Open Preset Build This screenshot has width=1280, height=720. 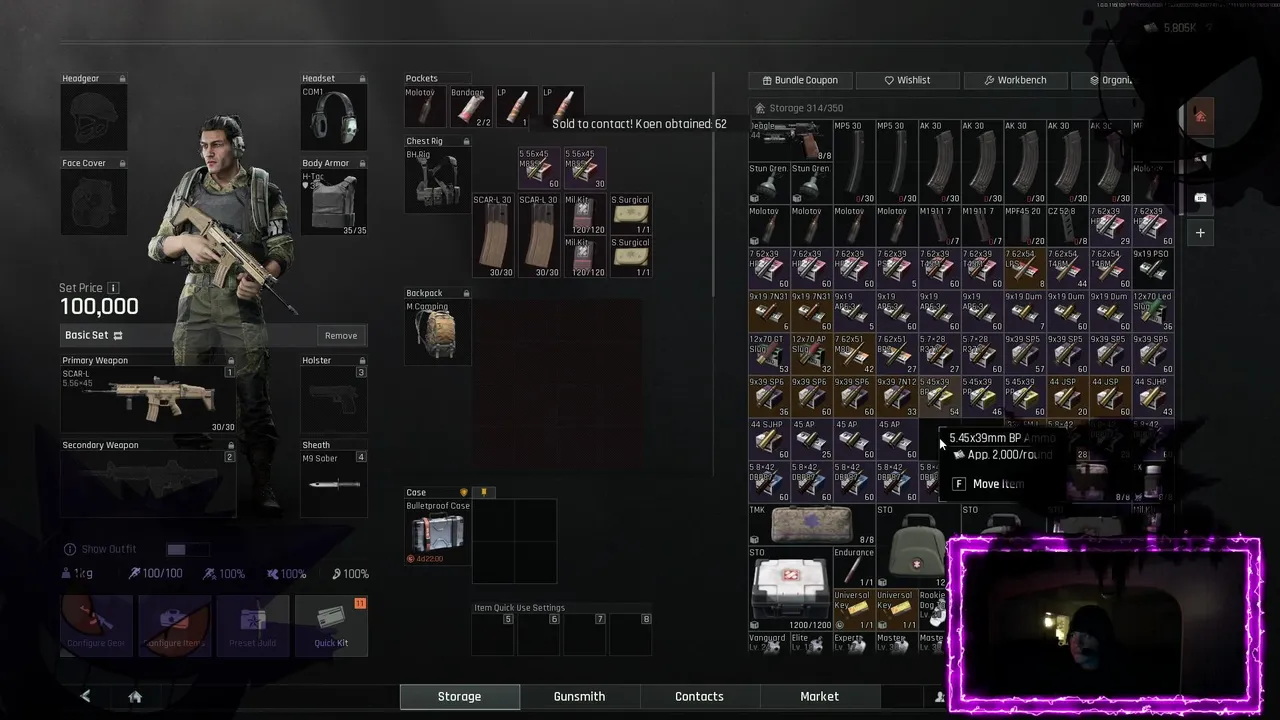(253, 626)
